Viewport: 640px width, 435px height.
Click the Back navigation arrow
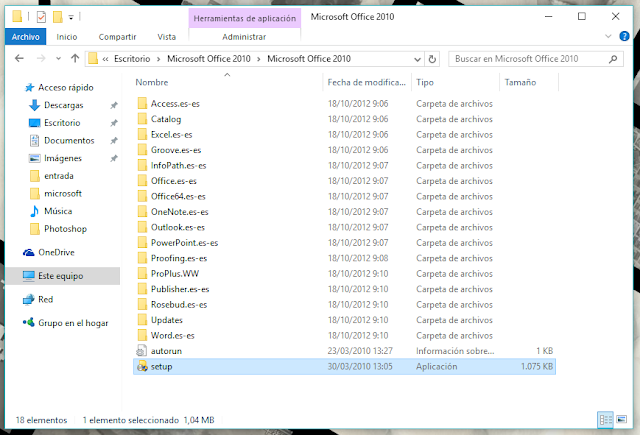pyautogui.click(x=19, y=58)
